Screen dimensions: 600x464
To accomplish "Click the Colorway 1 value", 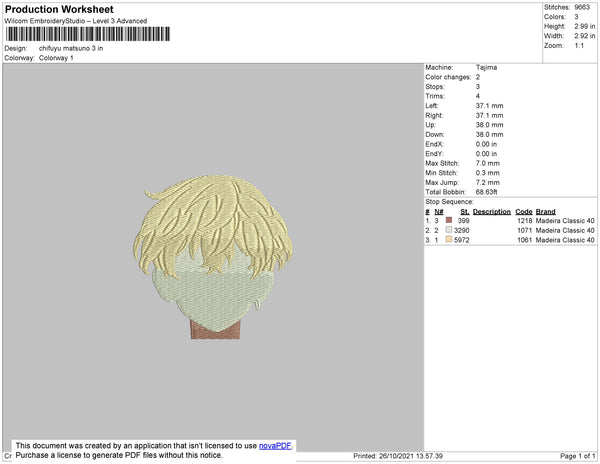I will click(56, 58).
